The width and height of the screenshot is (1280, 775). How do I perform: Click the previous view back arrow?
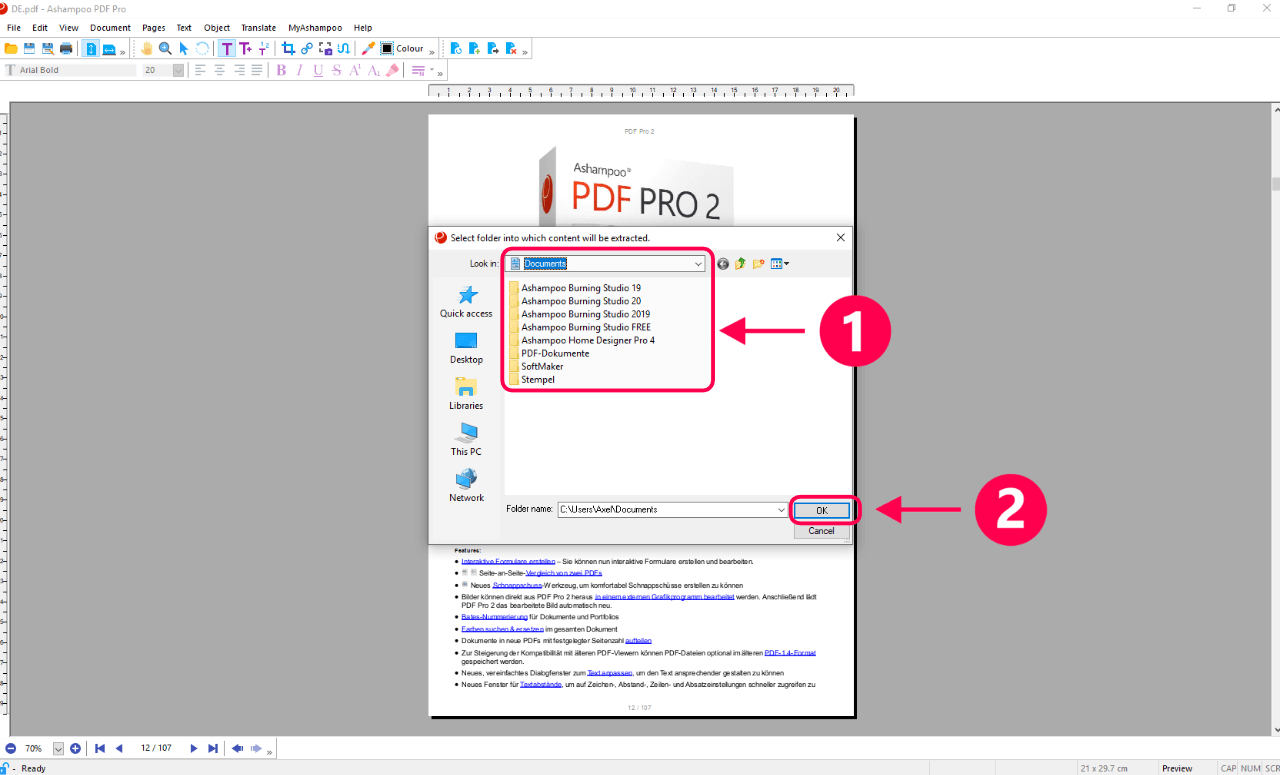(237, 748)
